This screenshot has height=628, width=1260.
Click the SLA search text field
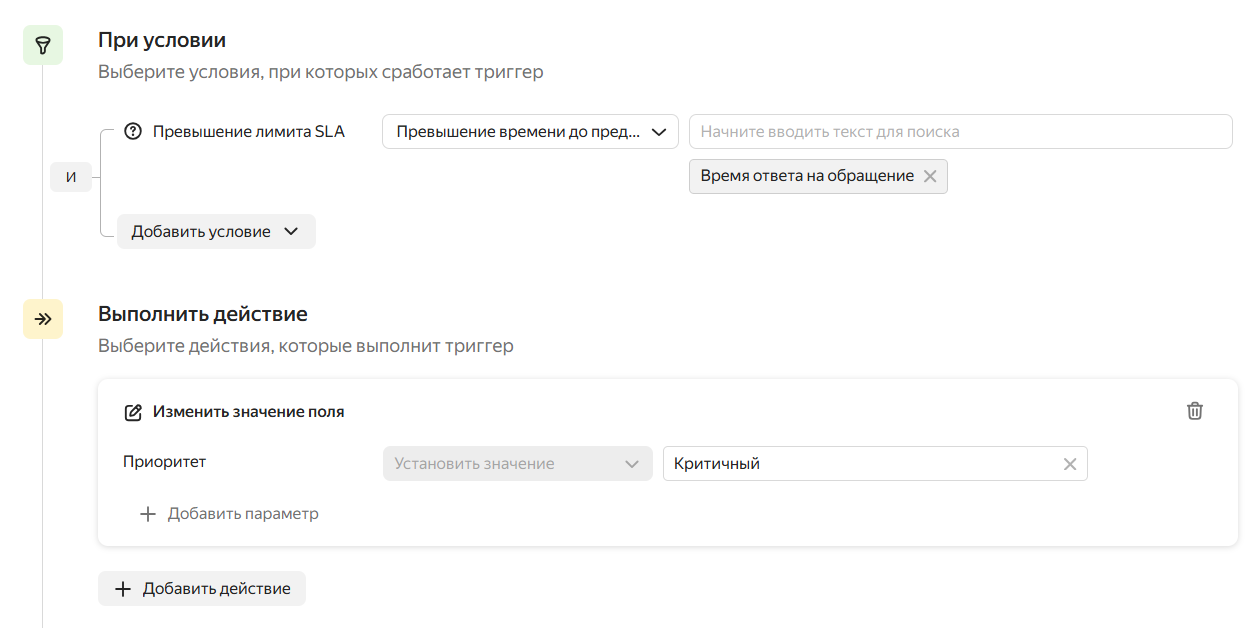point(960,132)
